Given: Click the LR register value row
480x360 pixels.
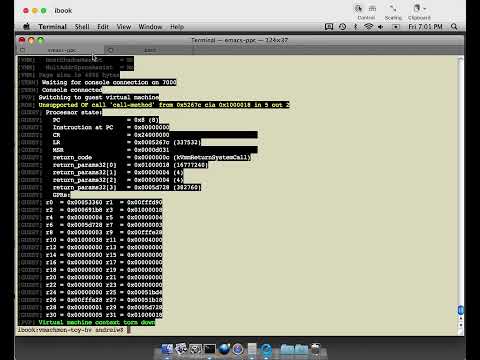Looking at the screenshot, I should pyautogui.click(x=110, y=142).
